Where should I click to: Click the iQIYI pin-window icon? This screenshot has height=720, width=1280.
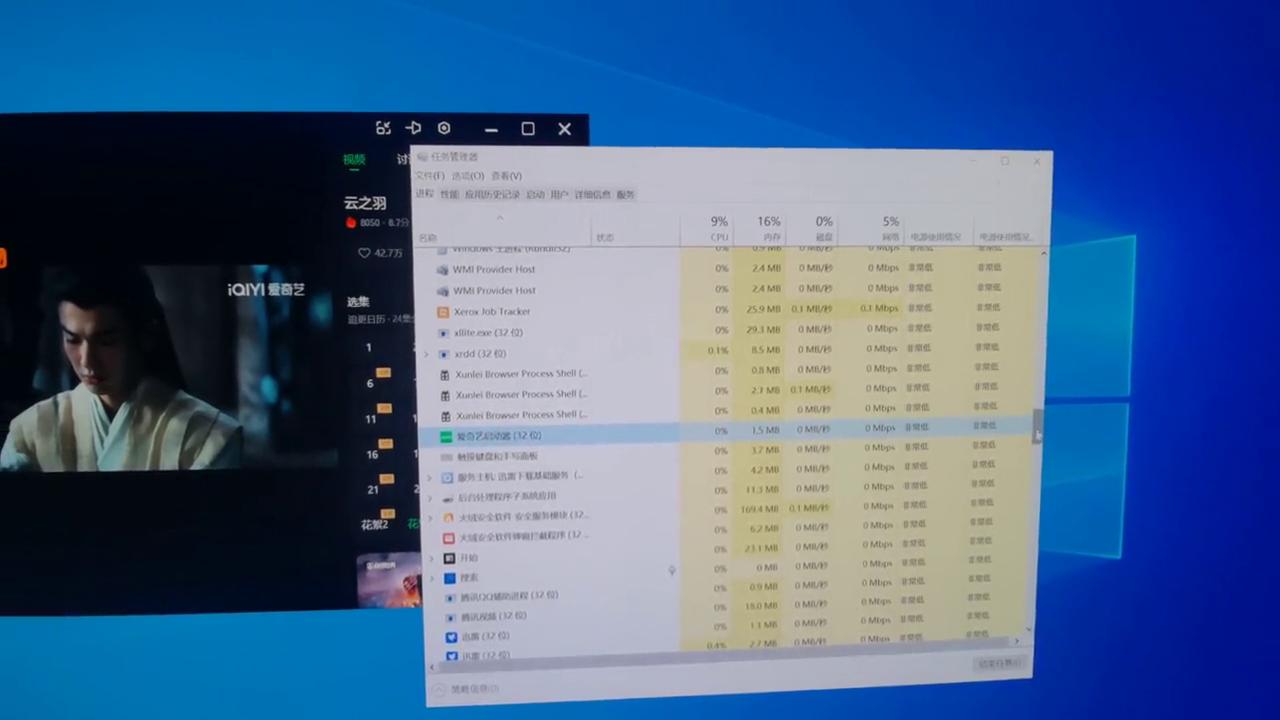(413, 128)
